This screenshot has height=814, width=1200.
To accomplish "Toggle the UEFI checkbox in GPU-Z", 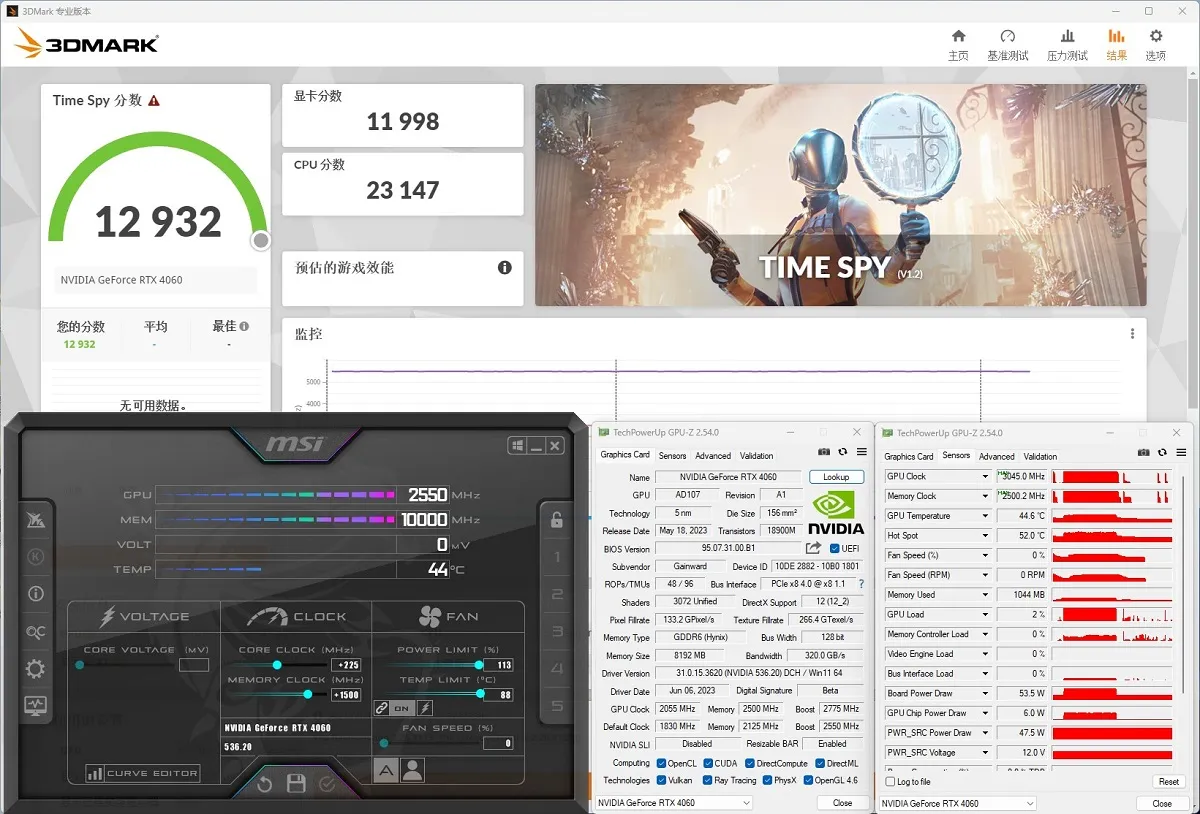I will pyautogui.click(x=835, y=549).
